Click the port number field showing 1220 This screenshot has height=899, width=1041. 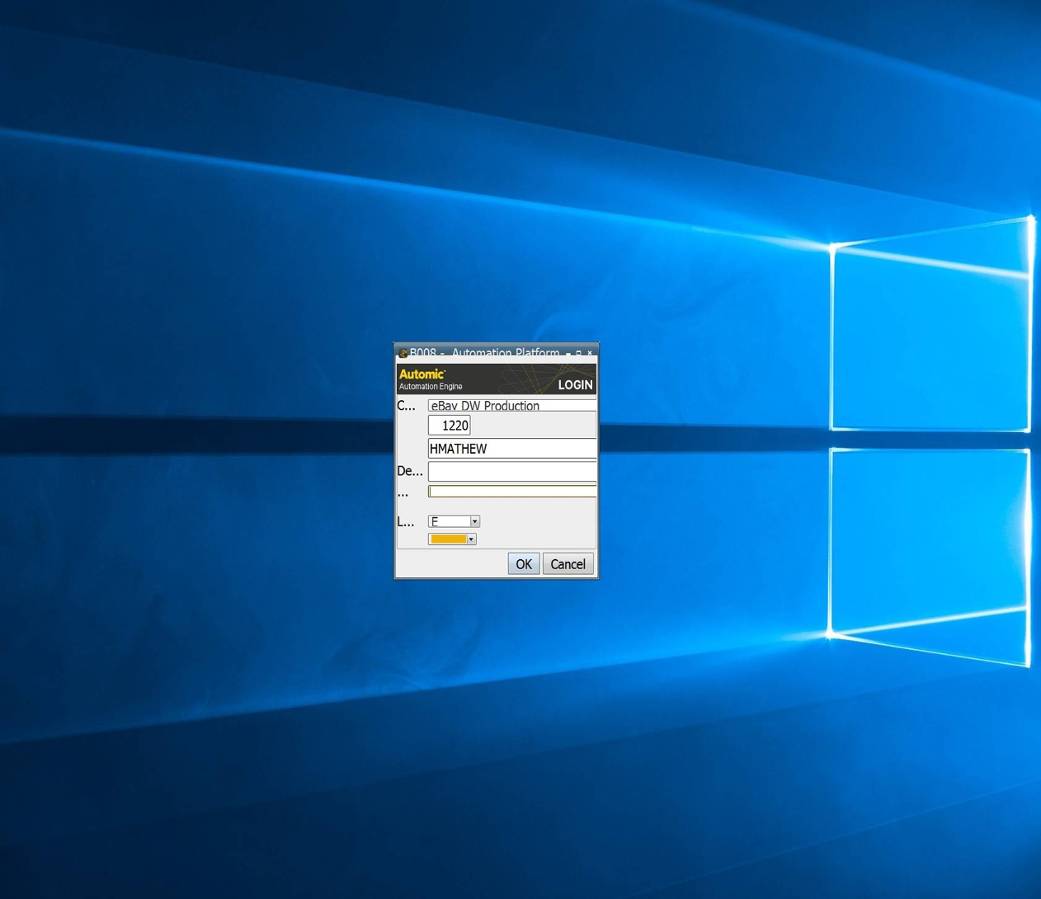tap(451, 425)
